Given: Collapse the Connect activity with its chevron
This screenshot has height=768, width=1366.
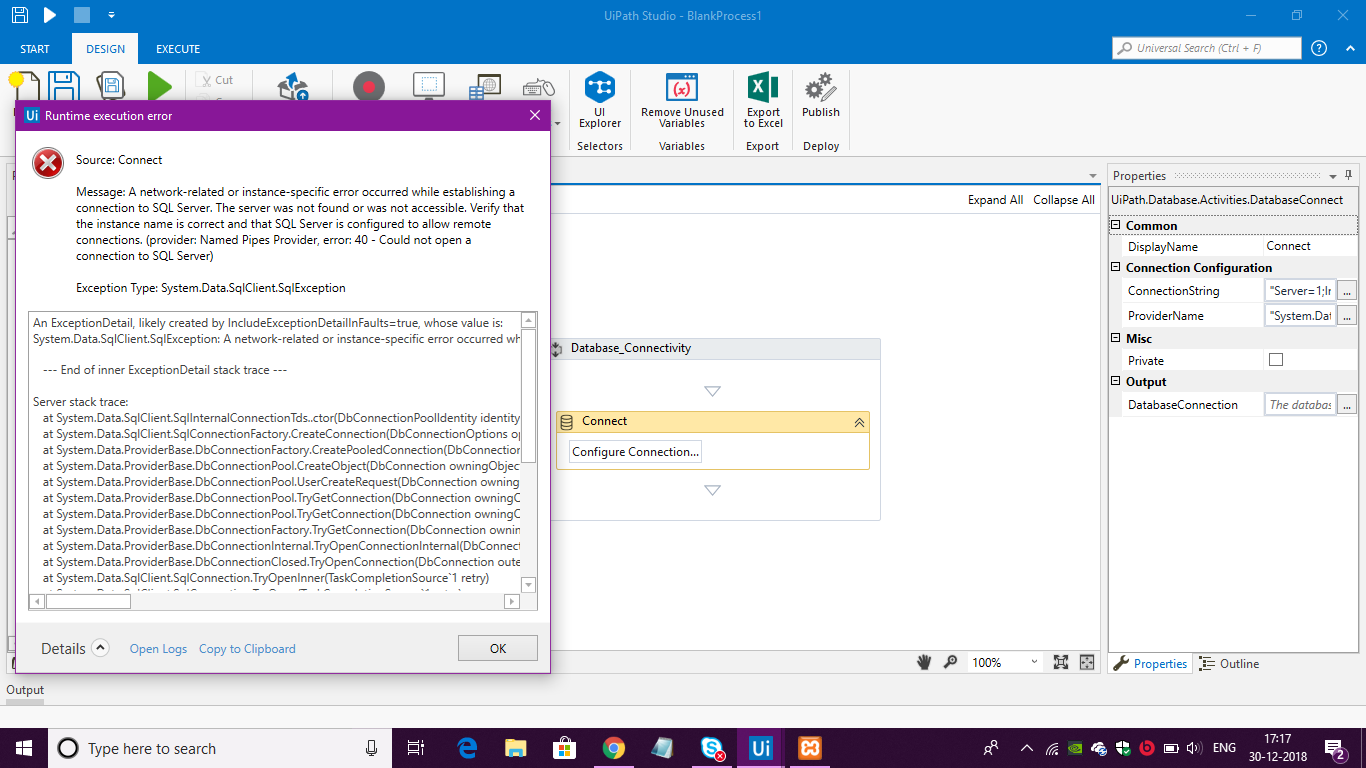Looking at the screenshot, I should pos(859,421).
